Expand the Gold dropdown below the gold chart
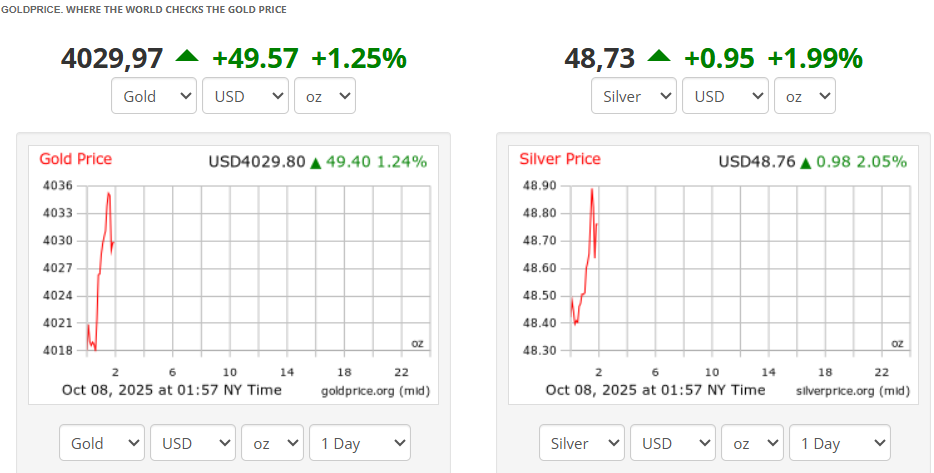The height and width of the screenshot is (473, 934). [102, 443]
